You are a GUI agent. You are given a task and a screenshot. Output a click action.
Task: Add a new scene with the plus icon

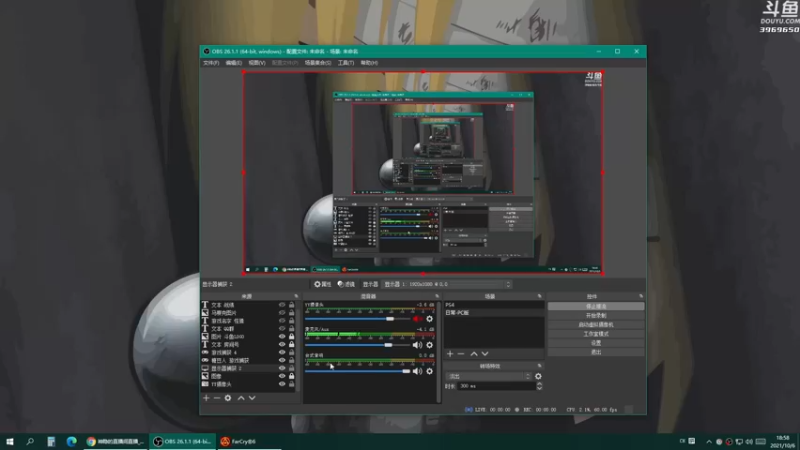[x=450, y=354]
